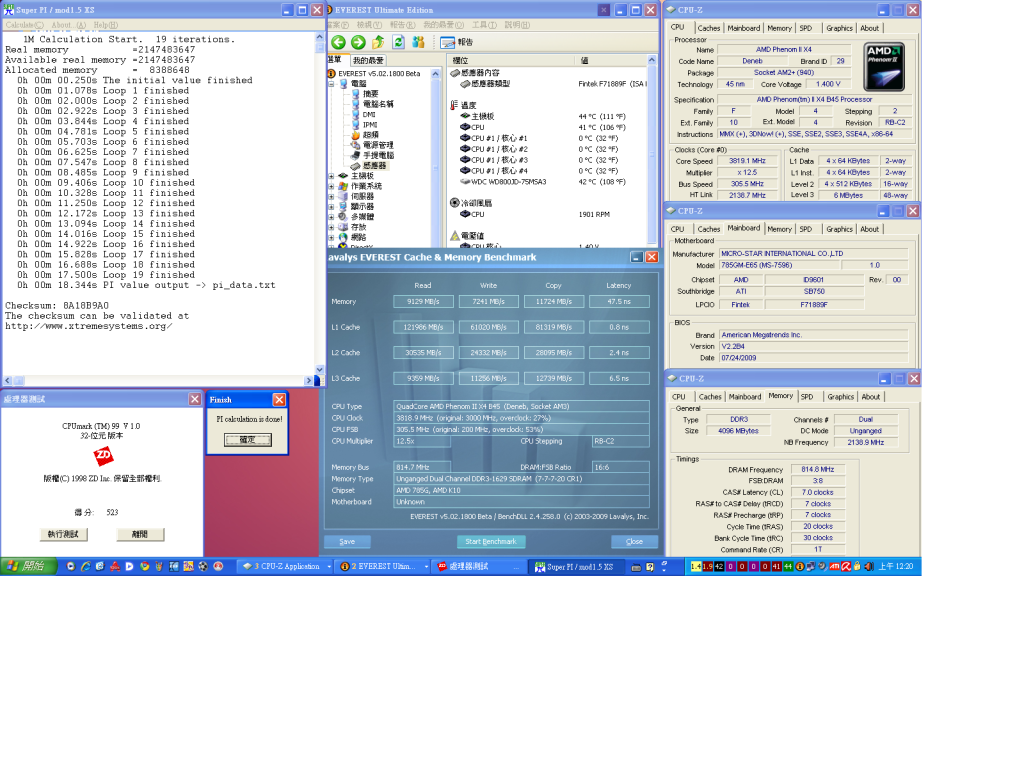Image resolution: width=1024 pixels, height=768 pixels.
Task: Expand the 存放 storage tree node
Action: [x=331, y=227]
